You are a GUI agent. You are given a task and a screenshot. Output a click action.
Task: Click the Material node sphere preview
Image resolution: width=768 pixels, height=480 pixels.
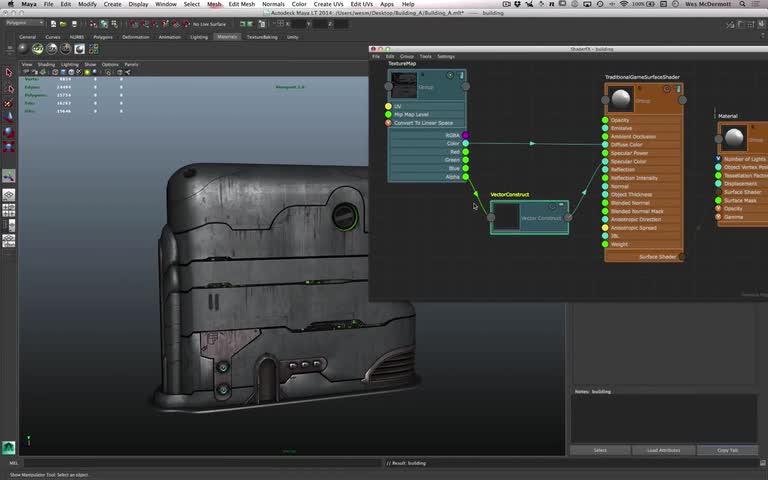(x=734, y=138)
